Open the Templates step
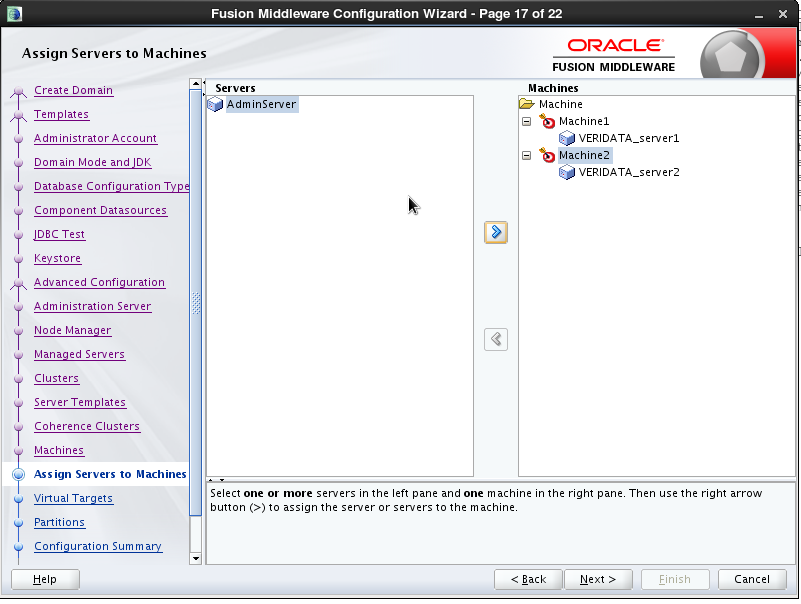The height and width of the screenshot is (604, 801). pos(61,114)
